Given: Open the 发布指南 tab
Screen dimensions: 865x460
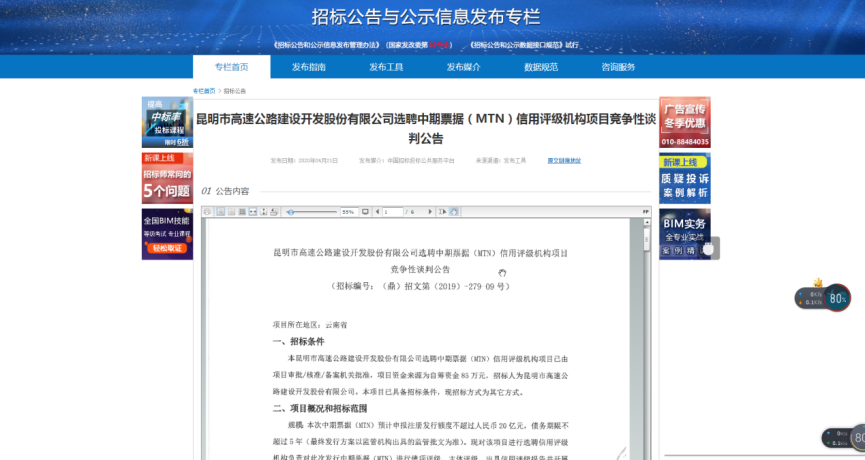Looking at the screenshot, I should 309,67.
